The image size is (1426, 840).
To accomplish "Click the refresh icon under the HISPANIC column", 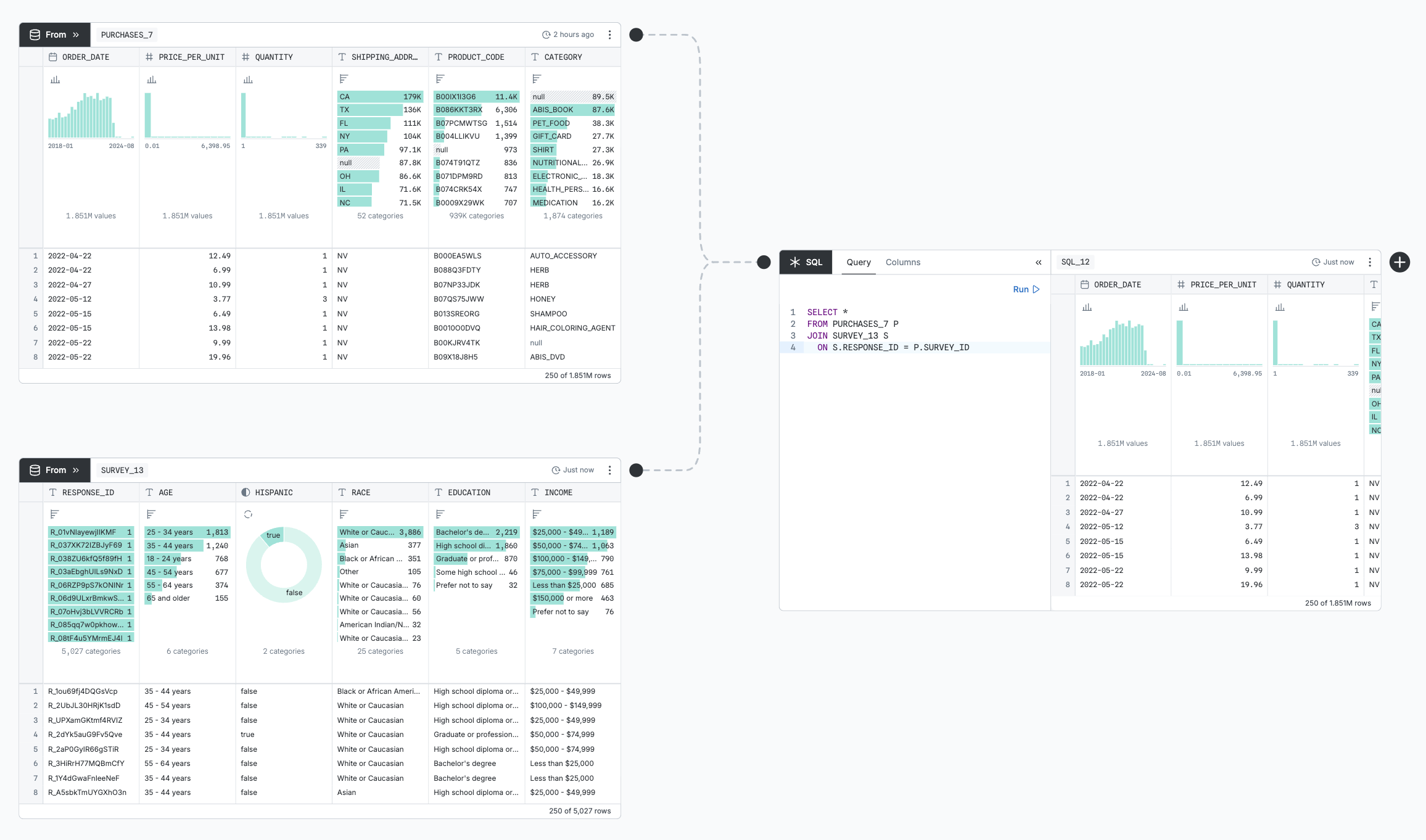I will [248, 514].
